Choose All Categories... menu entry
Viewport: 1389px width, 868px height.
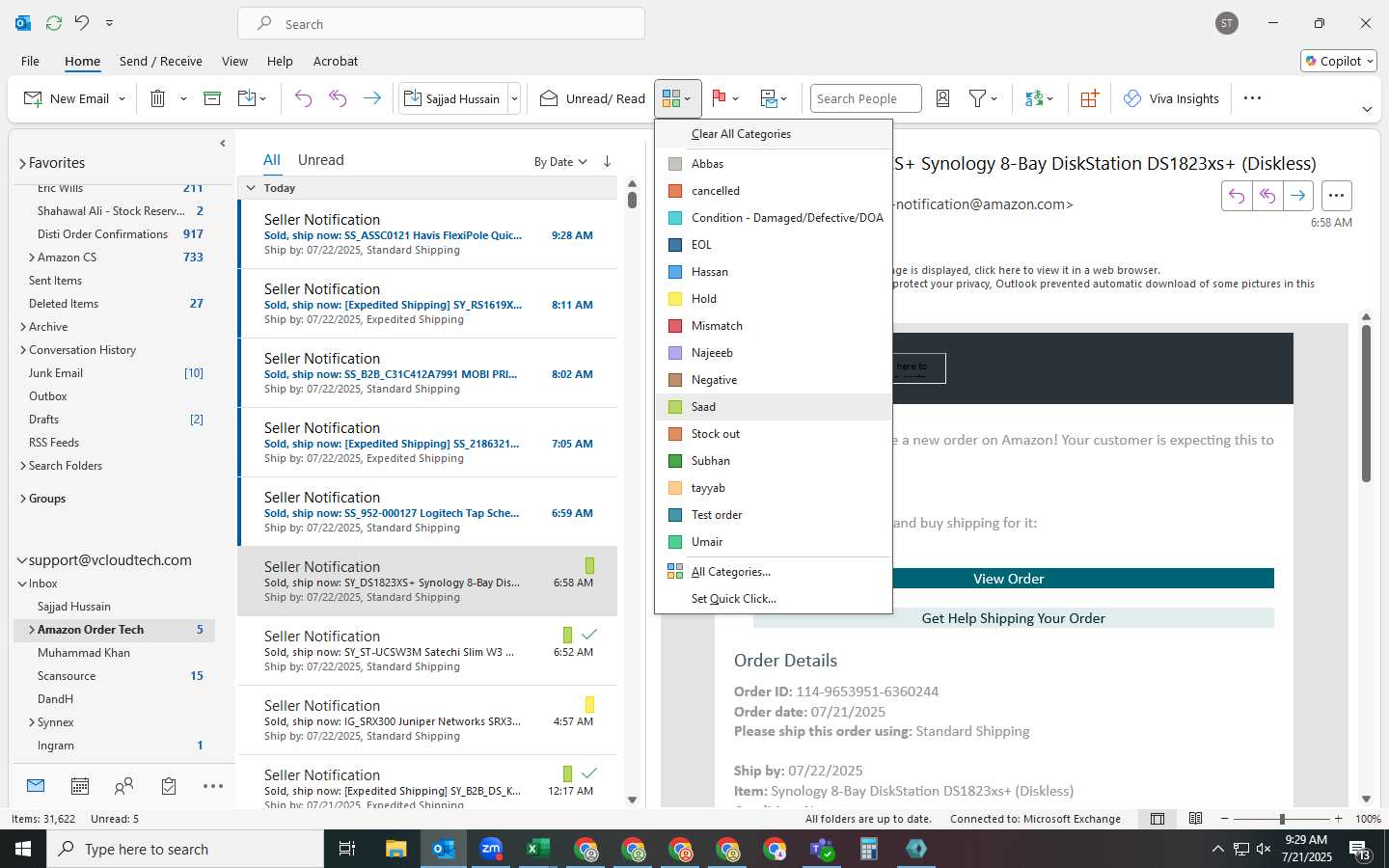point(774,572)
